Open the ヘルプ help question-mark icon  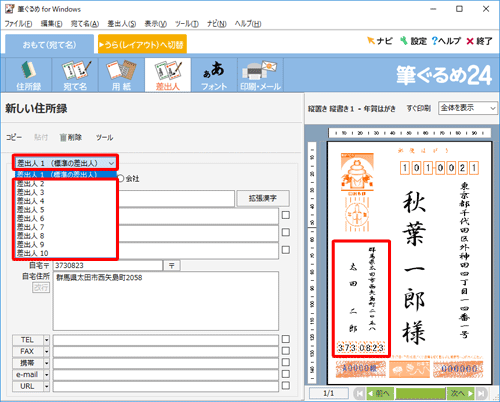pyautogui.click(x=446, y=41)
